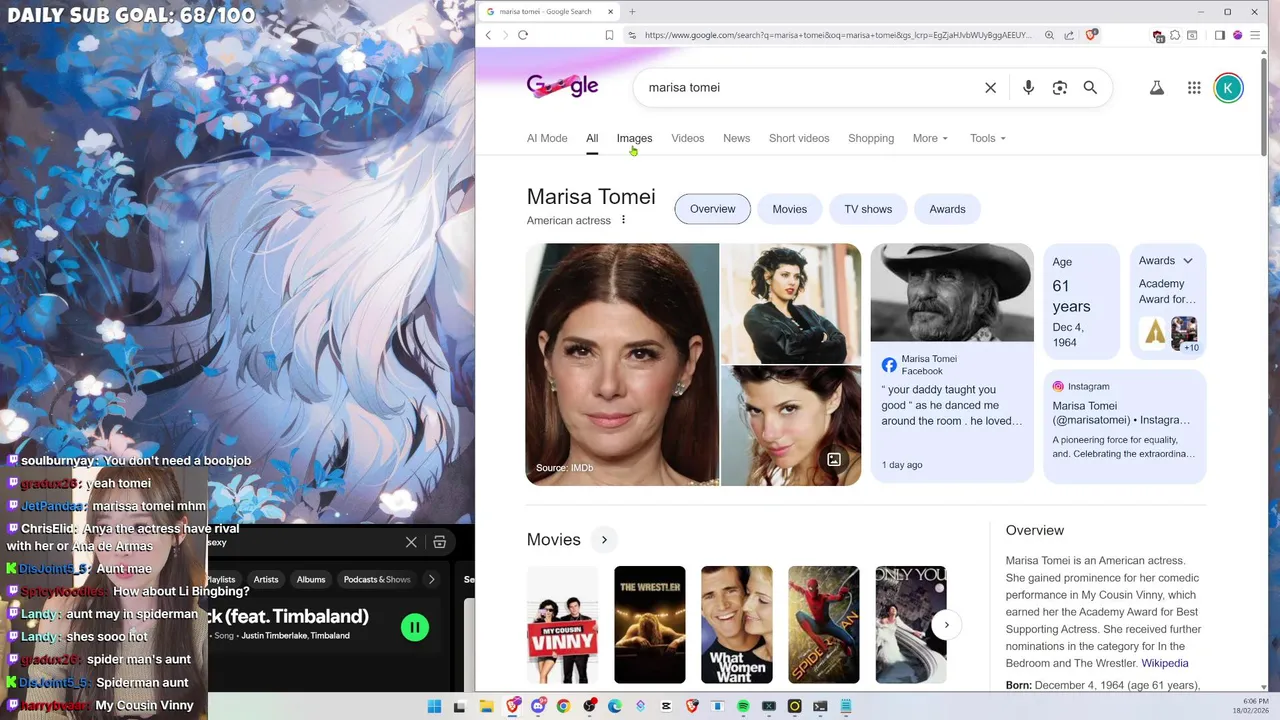Toggle browser sidebar panel icon
The width and height of the screenshot is (1280, 720).
(x=1219, y=35)
